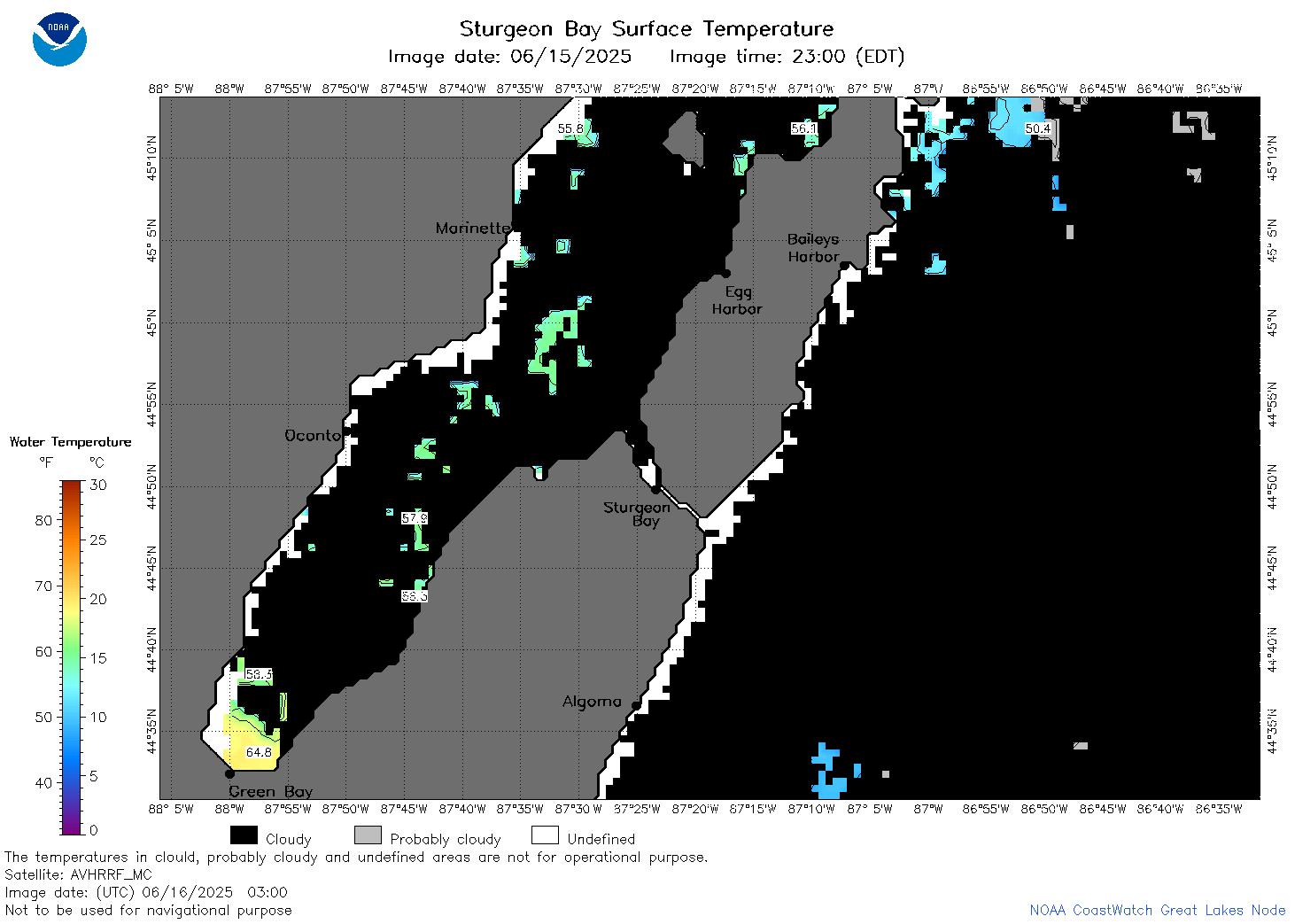Click the 88°W top longitude label
Screen dimensions: 1295x924
tap(229, 89)
